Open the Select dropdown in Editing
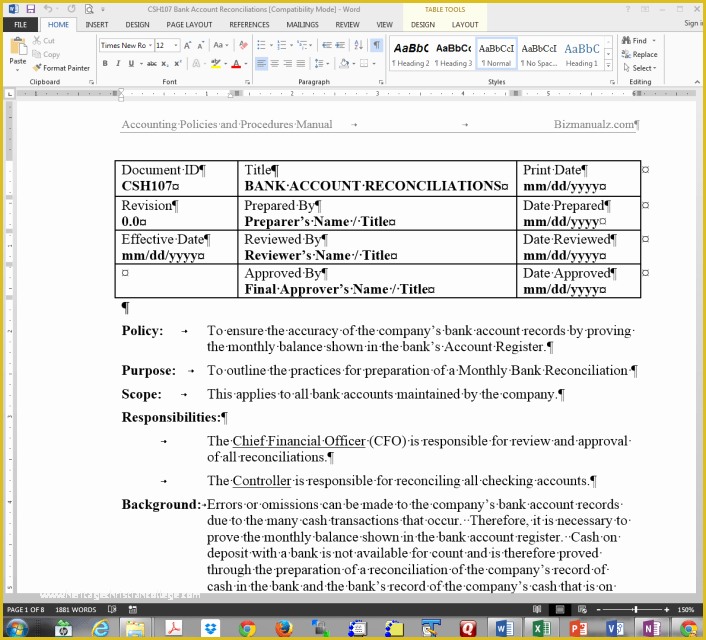This screenshot has width=706, height=640. 640,68
